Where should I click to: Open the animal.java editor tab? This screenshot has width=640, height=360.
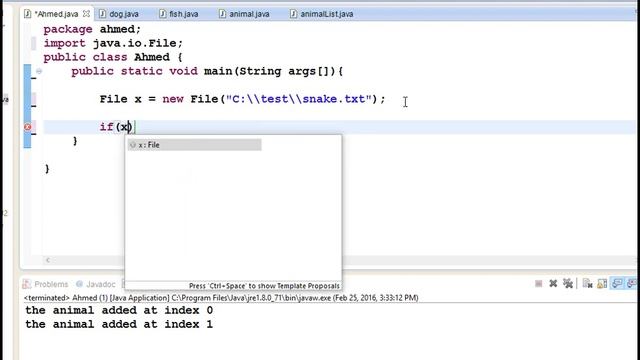[x=244, y=14]
